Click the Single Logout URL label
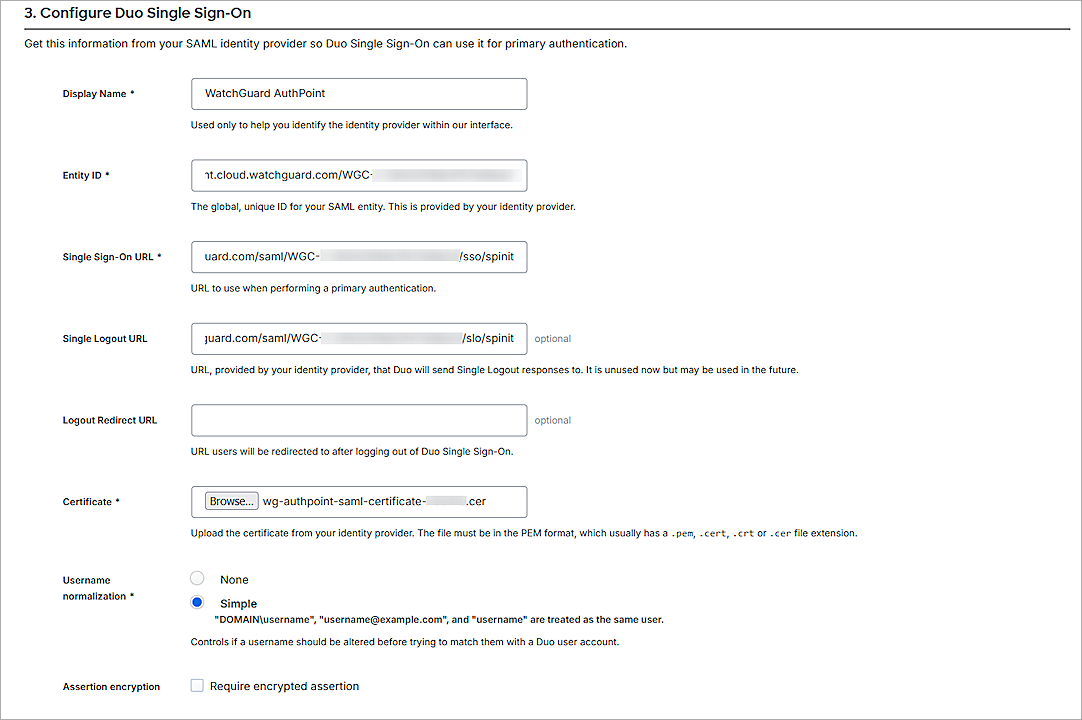 coord(105,339)
